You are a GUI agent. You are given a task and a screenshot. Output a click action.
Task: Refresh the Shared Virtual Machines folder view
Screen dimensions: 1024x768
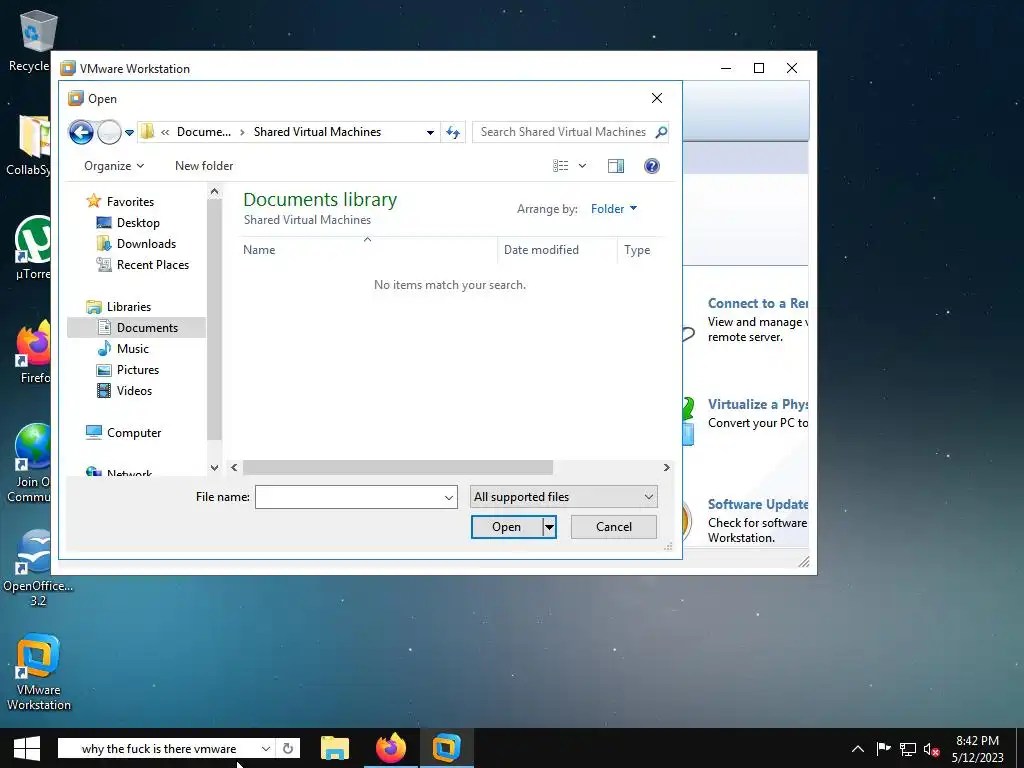coord(453,132)
